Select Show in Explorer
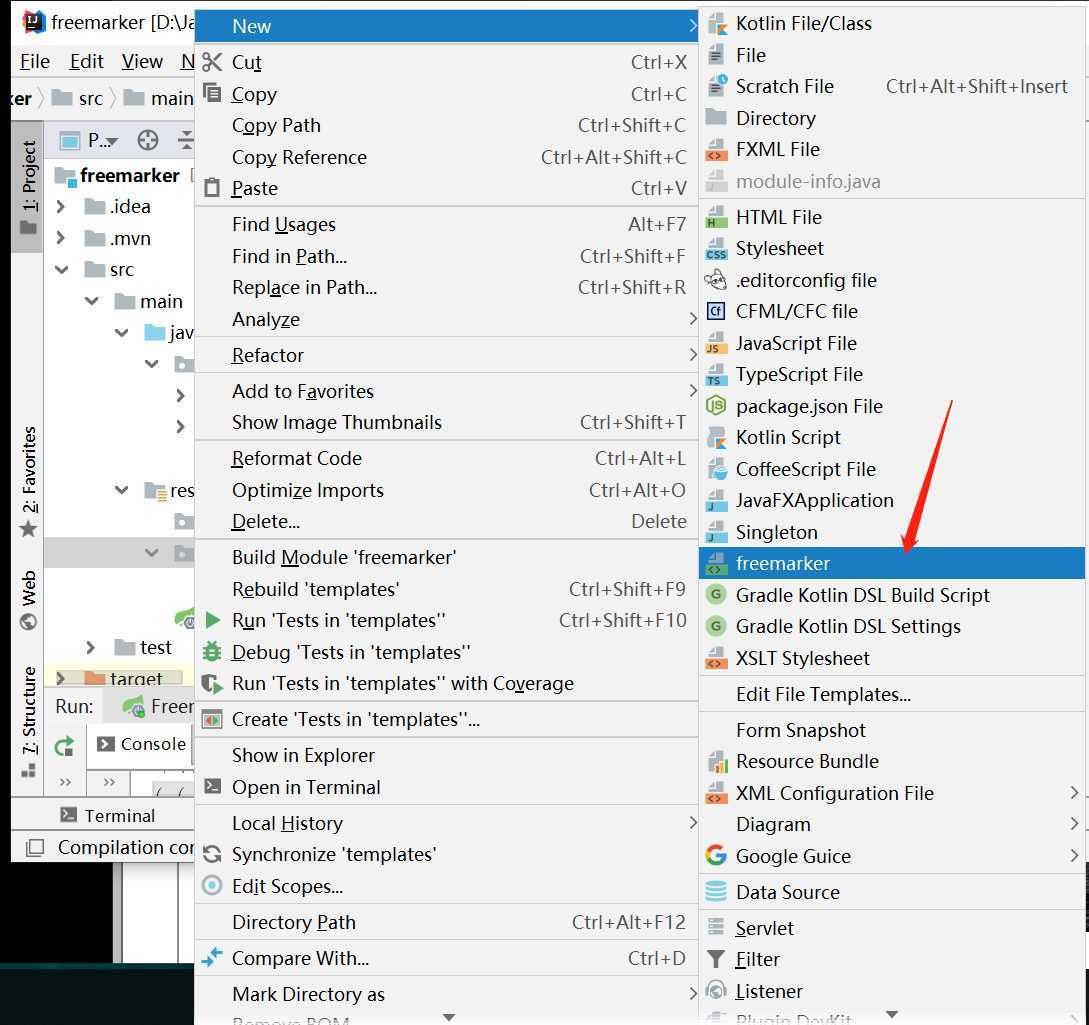Image resolution: width=1089 pixels, height=1025 pixels. 447,755
